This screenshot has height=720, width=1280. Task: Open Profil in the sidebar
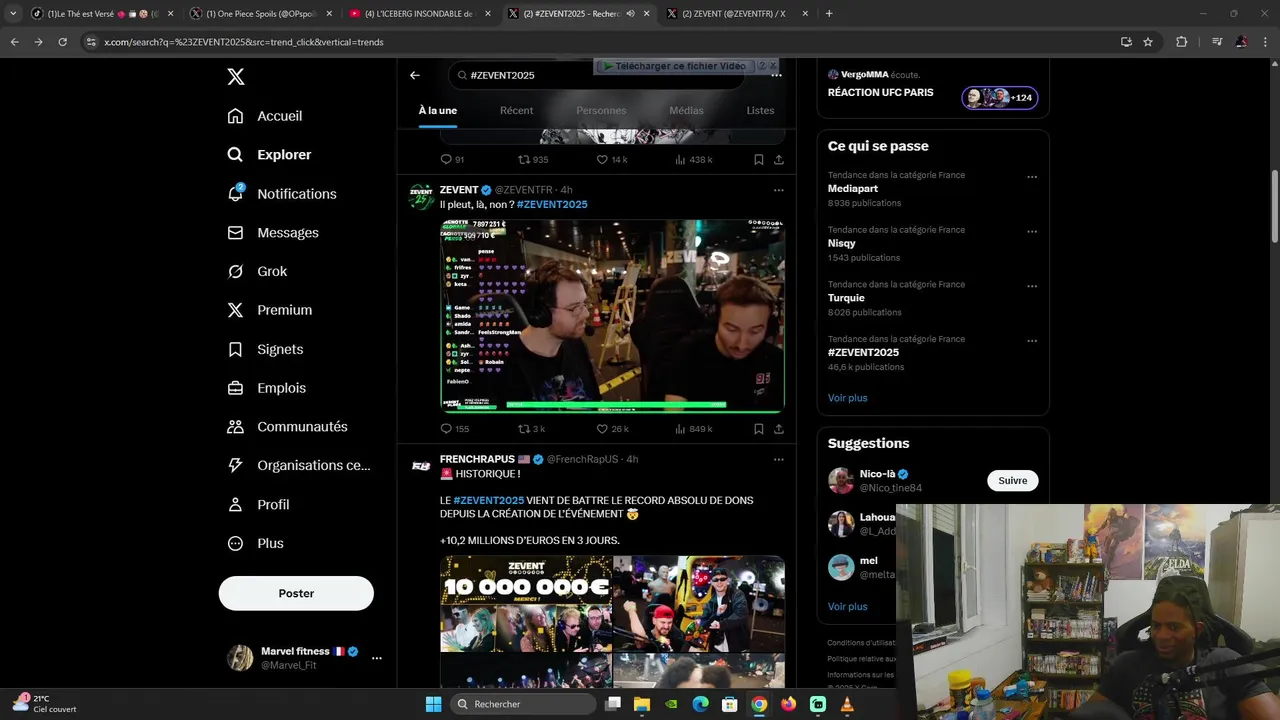tap(258, 505)
